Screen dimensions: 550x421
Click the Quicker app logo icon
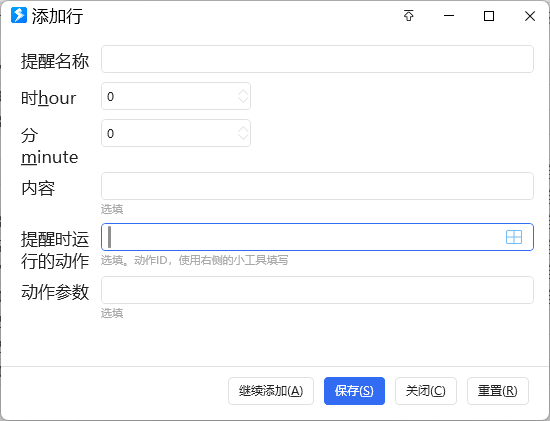coord(19,15)
